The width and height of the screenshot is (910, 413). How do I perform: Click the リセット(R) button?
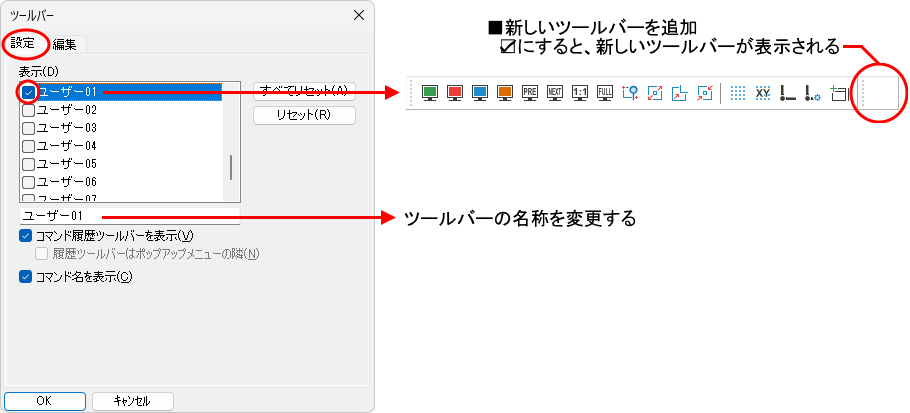point(304,115)
